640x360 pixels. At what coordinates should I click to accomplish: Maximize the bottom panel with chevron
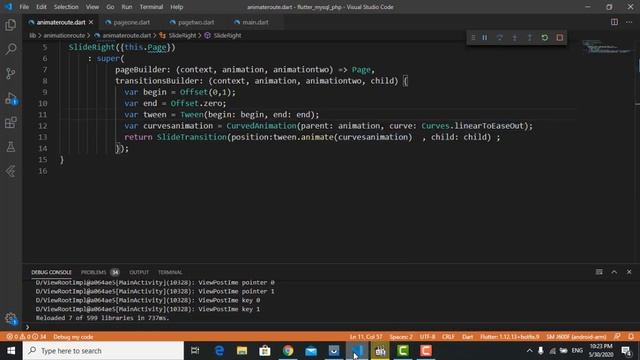point(614,272)
